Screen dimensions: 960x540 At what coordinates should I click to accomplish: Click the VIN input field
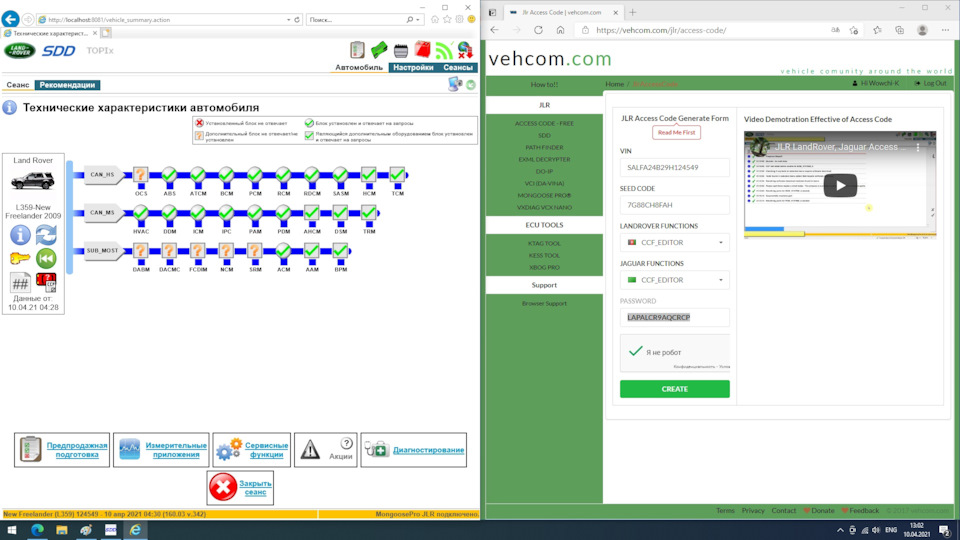675,167
